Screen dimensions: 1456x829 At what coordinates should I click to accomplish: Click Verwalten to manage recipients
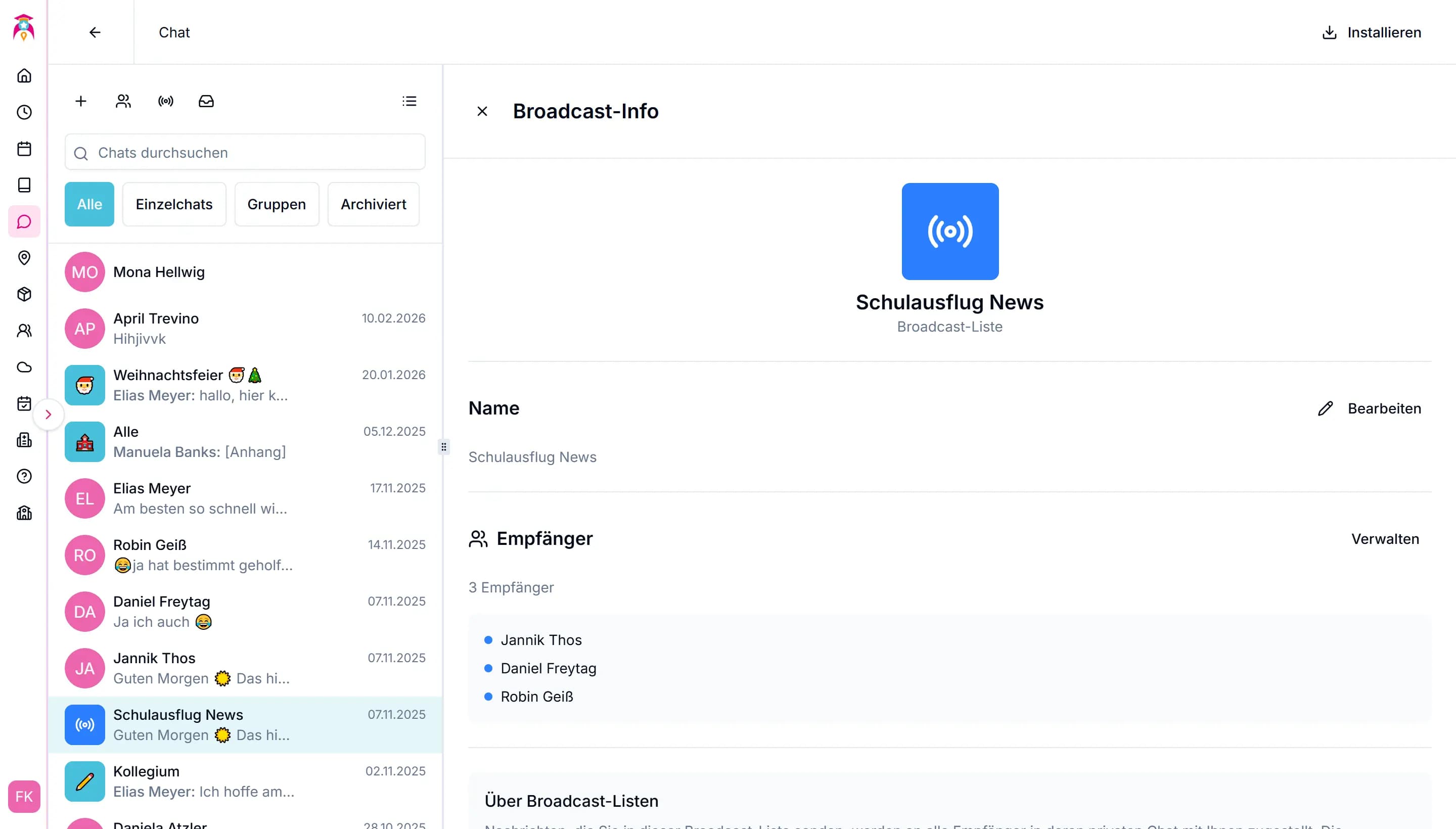click(1385, 539)
